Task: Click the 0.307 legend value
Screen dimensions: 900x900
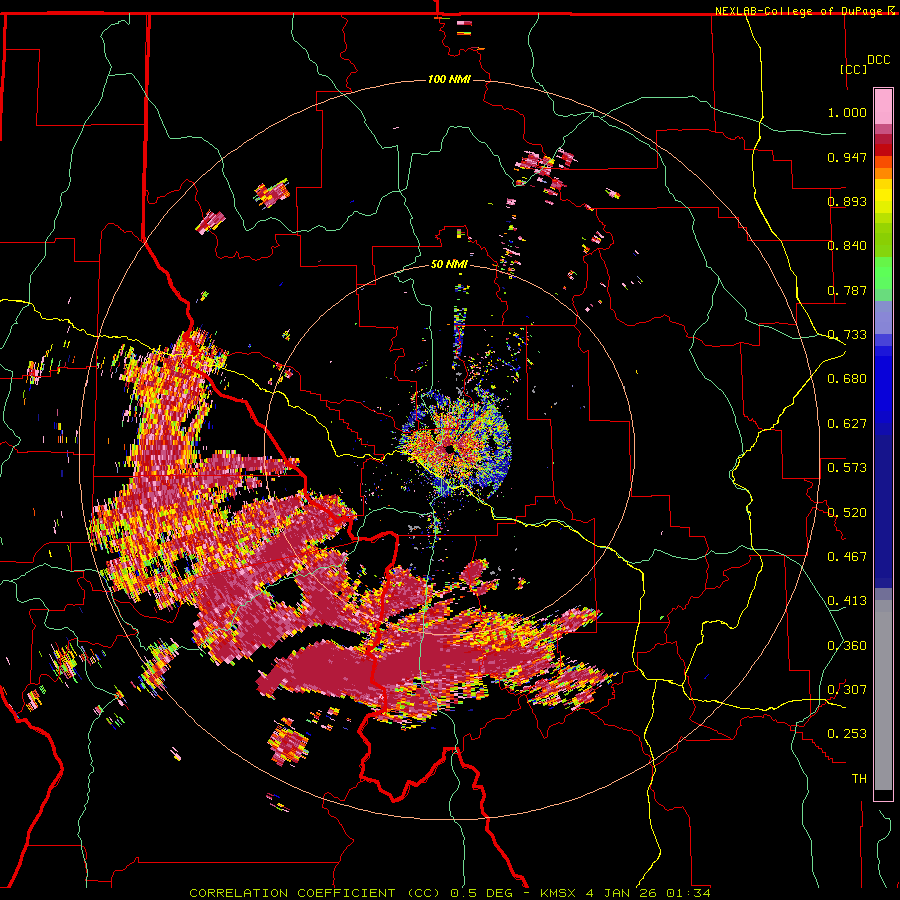Action: 847,689
